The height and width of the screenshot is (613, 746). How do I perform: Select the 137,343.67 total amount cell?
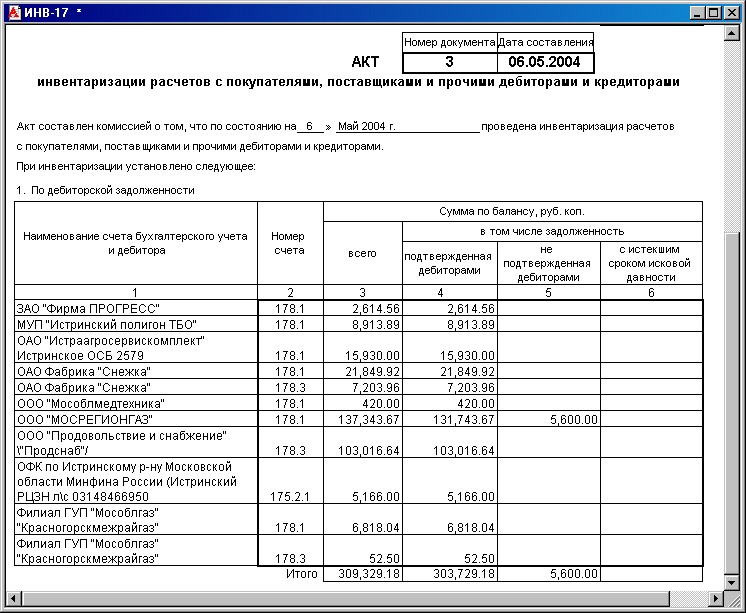coord(363,419)
